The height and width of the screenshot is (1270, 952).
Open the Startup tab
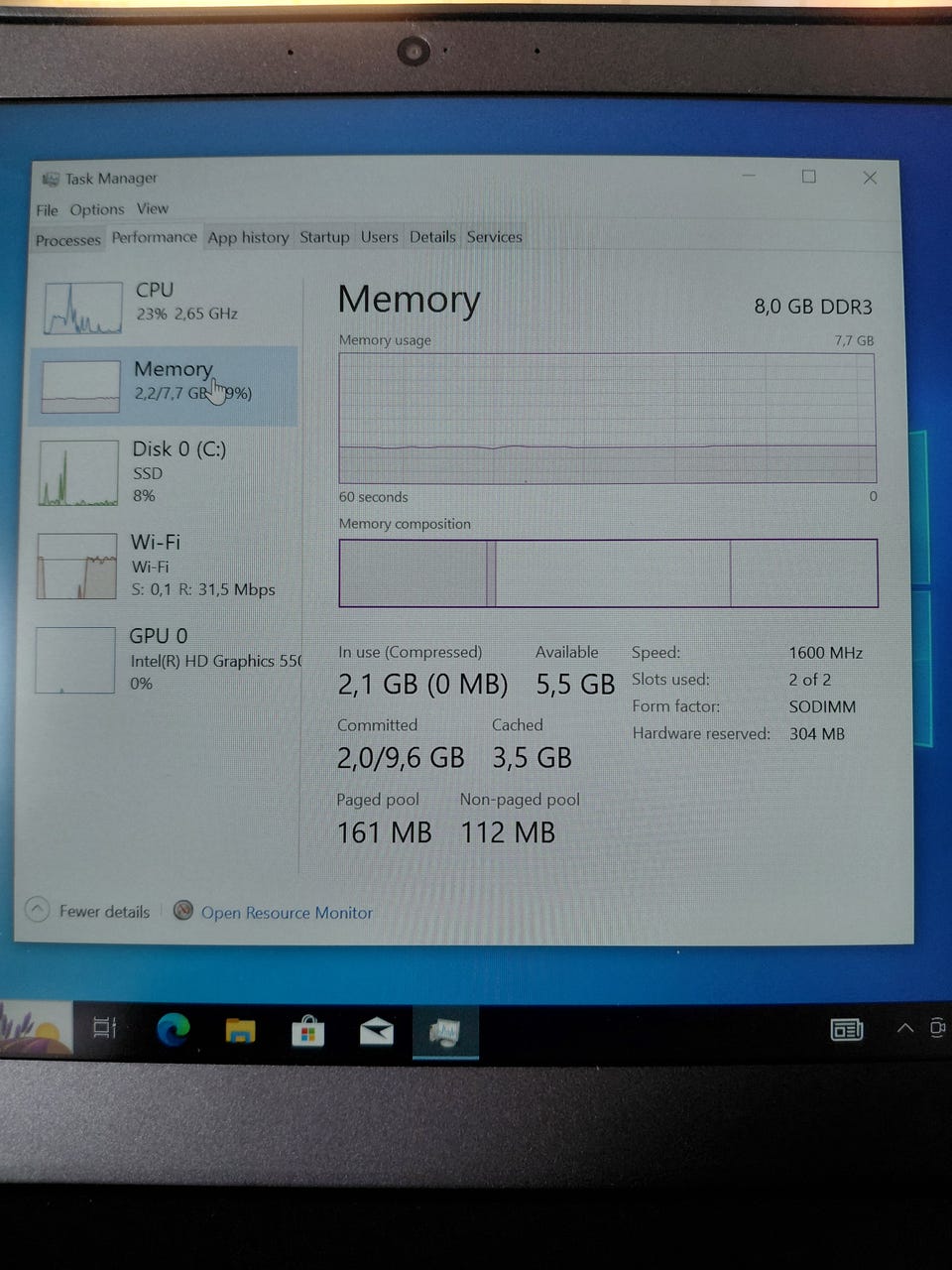(x=324, y=237)
